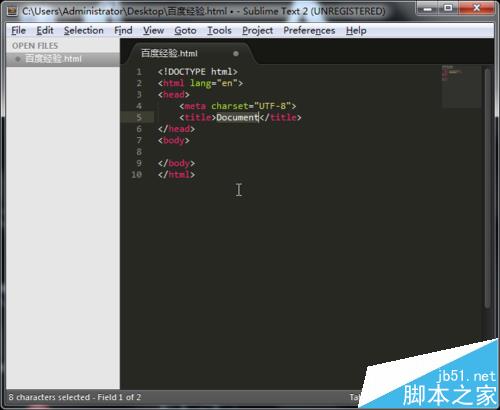This screenshot has width=500, height=410.
Task: Click line number 10 in the gutter
Action: [x=137, y=174]
